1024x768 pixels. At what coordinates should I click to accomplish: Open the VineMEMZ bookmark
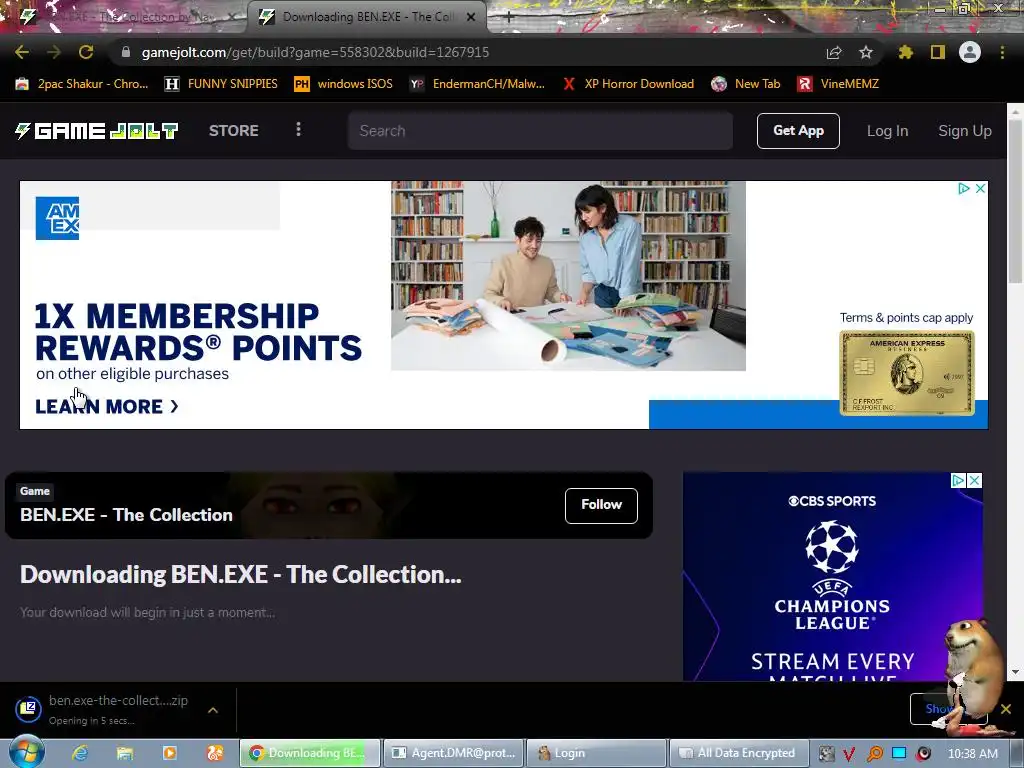pos(838,84)
